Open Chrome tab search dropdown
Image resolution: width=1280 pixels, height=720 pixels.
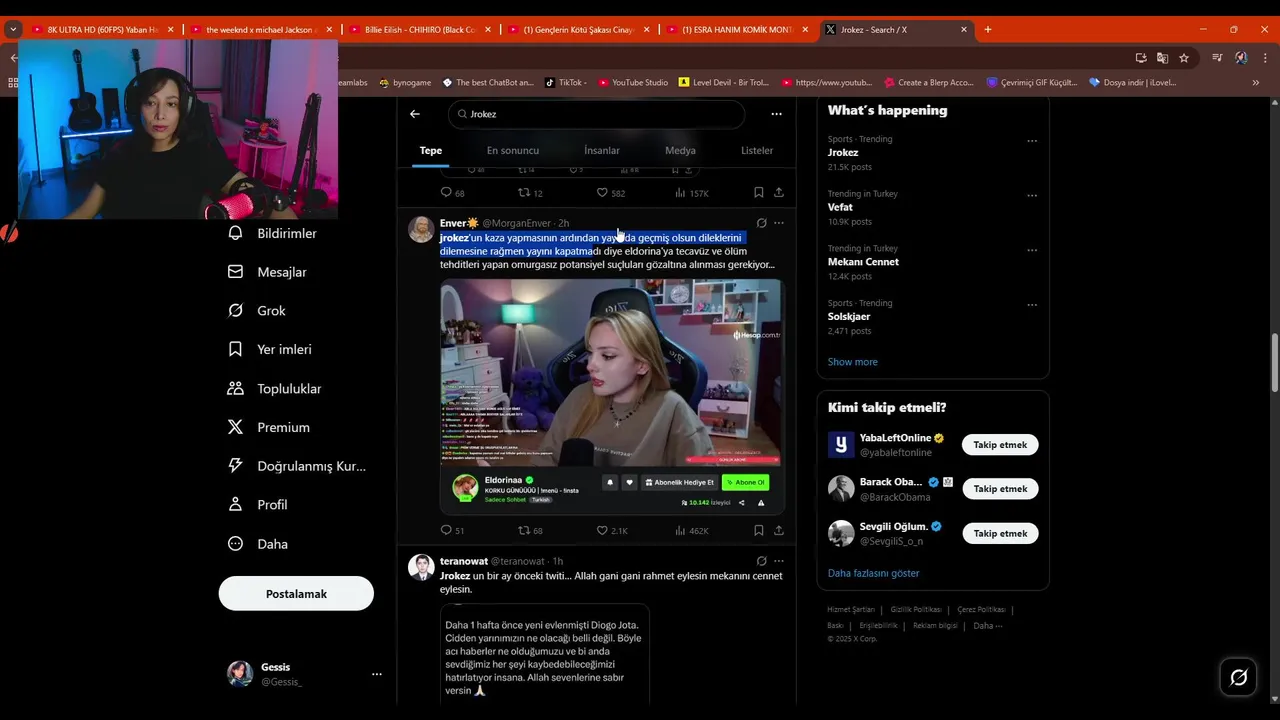click(x=13, y=29)
